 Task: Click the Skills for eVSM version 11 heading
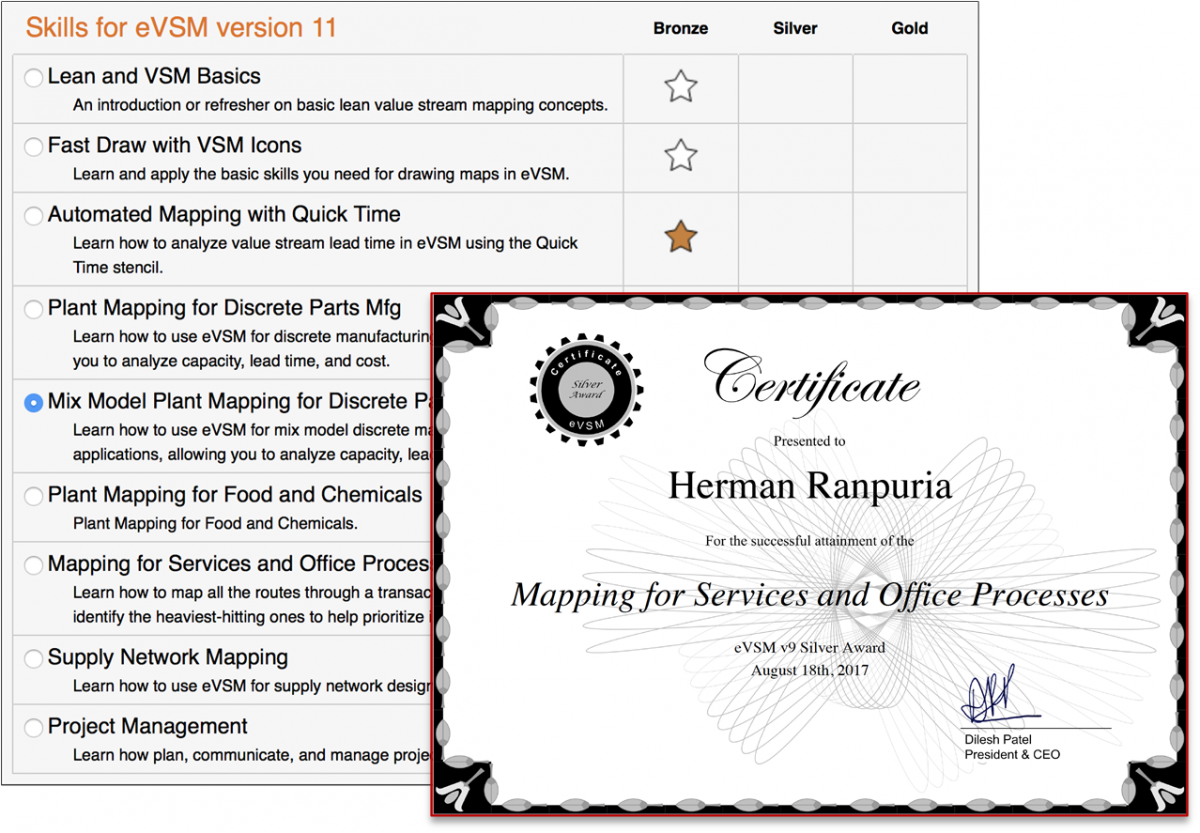[x=181, y=28]
